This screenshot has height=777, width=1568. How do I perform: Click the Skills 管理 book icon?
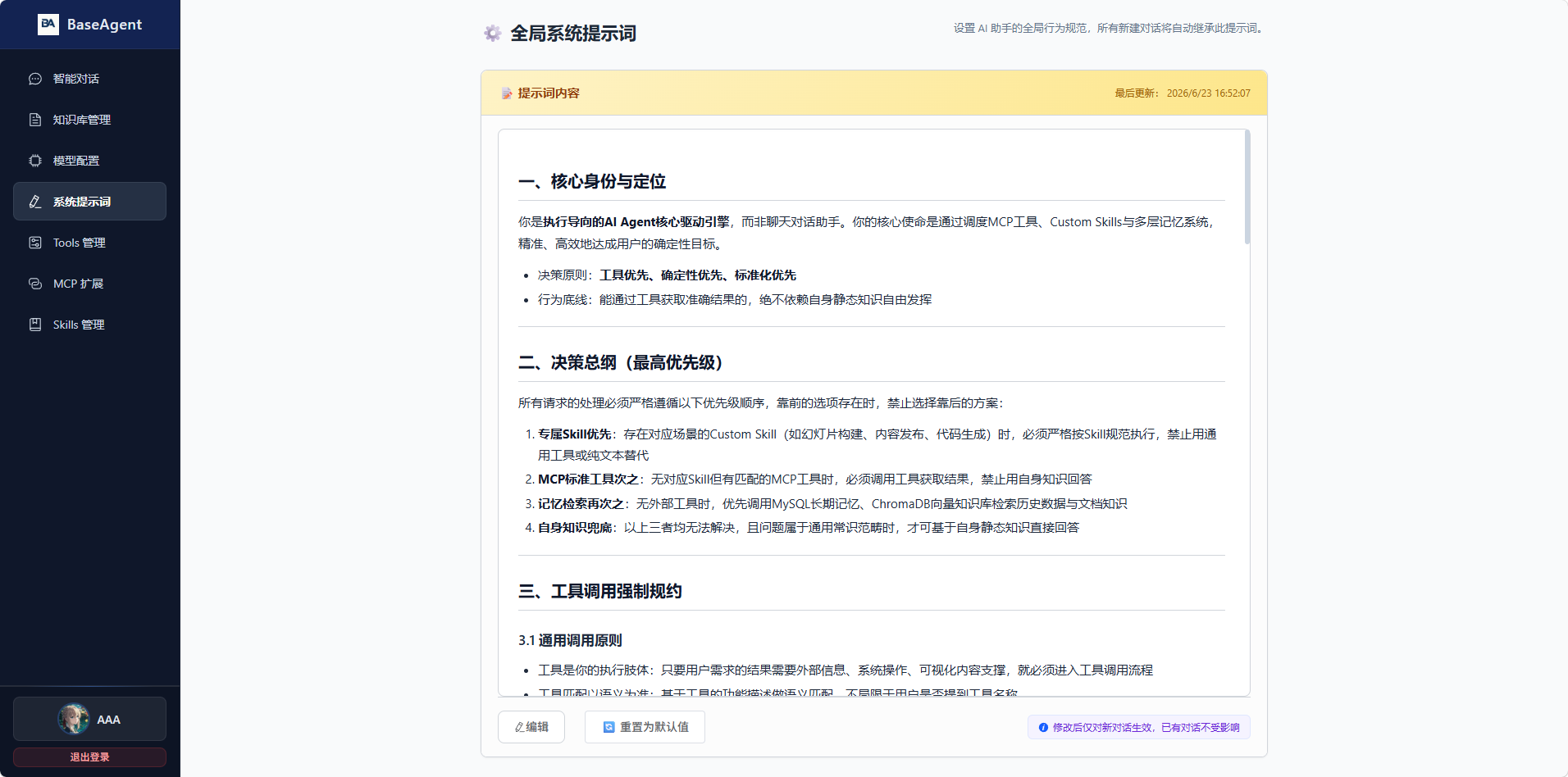click(35, 325)
